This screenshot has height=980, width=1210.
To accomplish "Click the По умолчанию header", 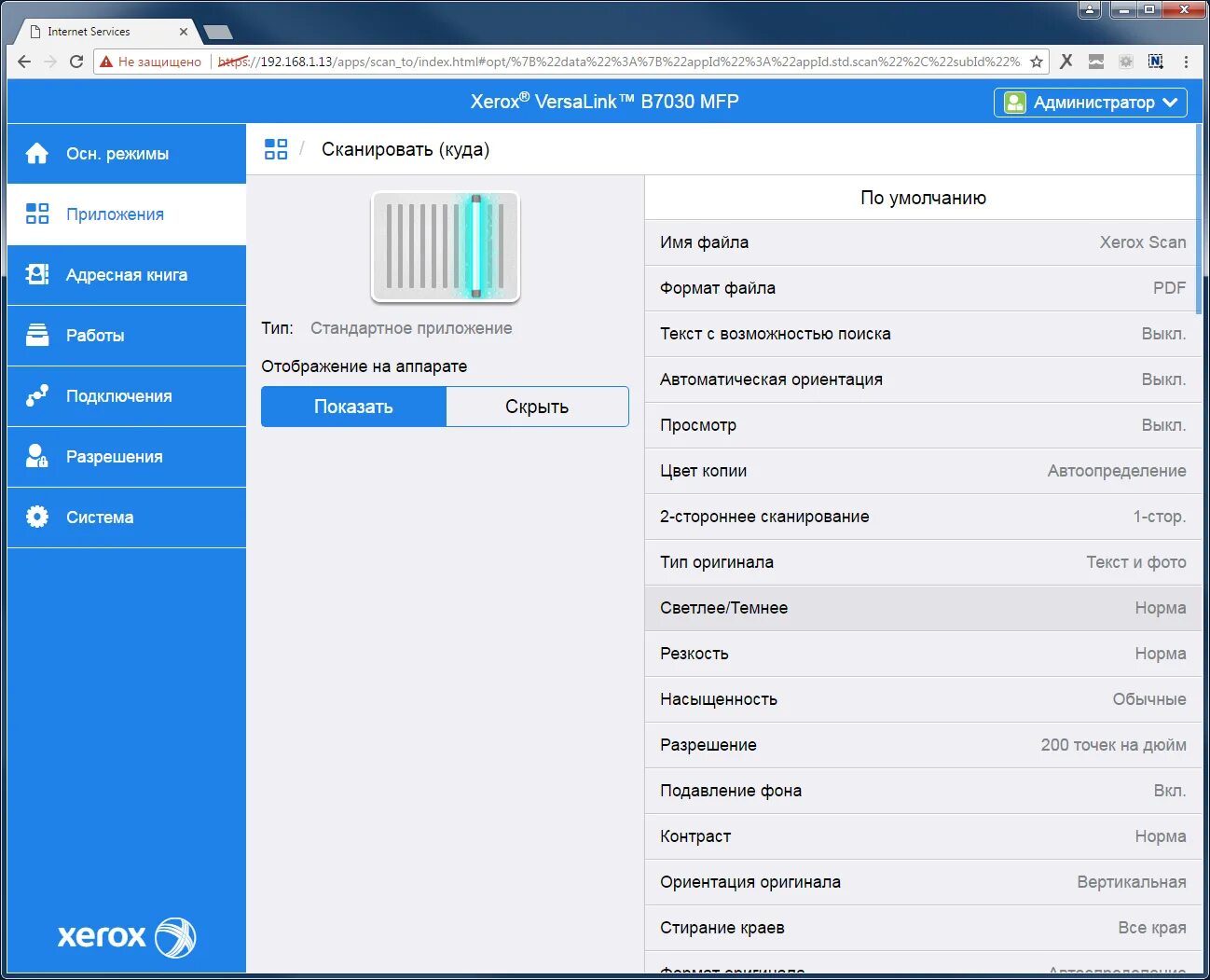I will 923,198.
